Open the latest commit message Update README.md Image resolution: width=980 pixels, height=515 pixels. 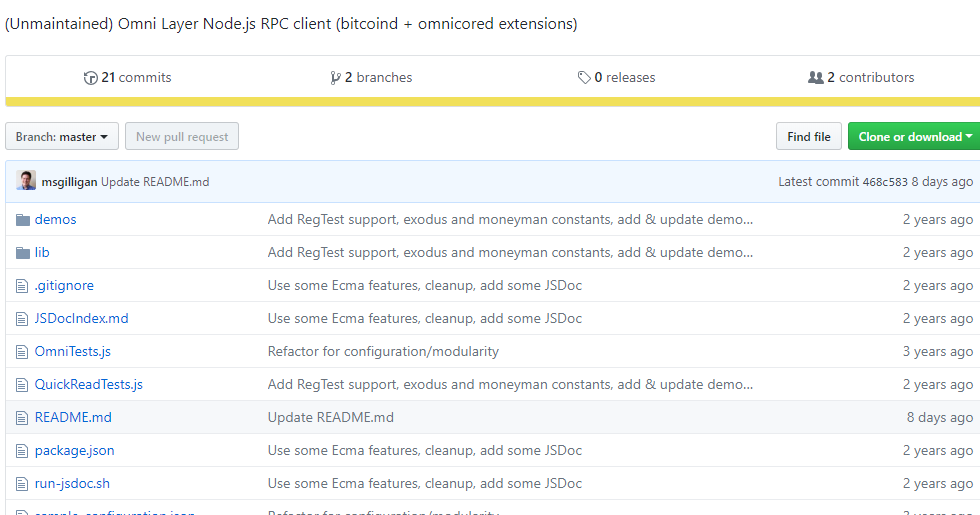[155, 182]
